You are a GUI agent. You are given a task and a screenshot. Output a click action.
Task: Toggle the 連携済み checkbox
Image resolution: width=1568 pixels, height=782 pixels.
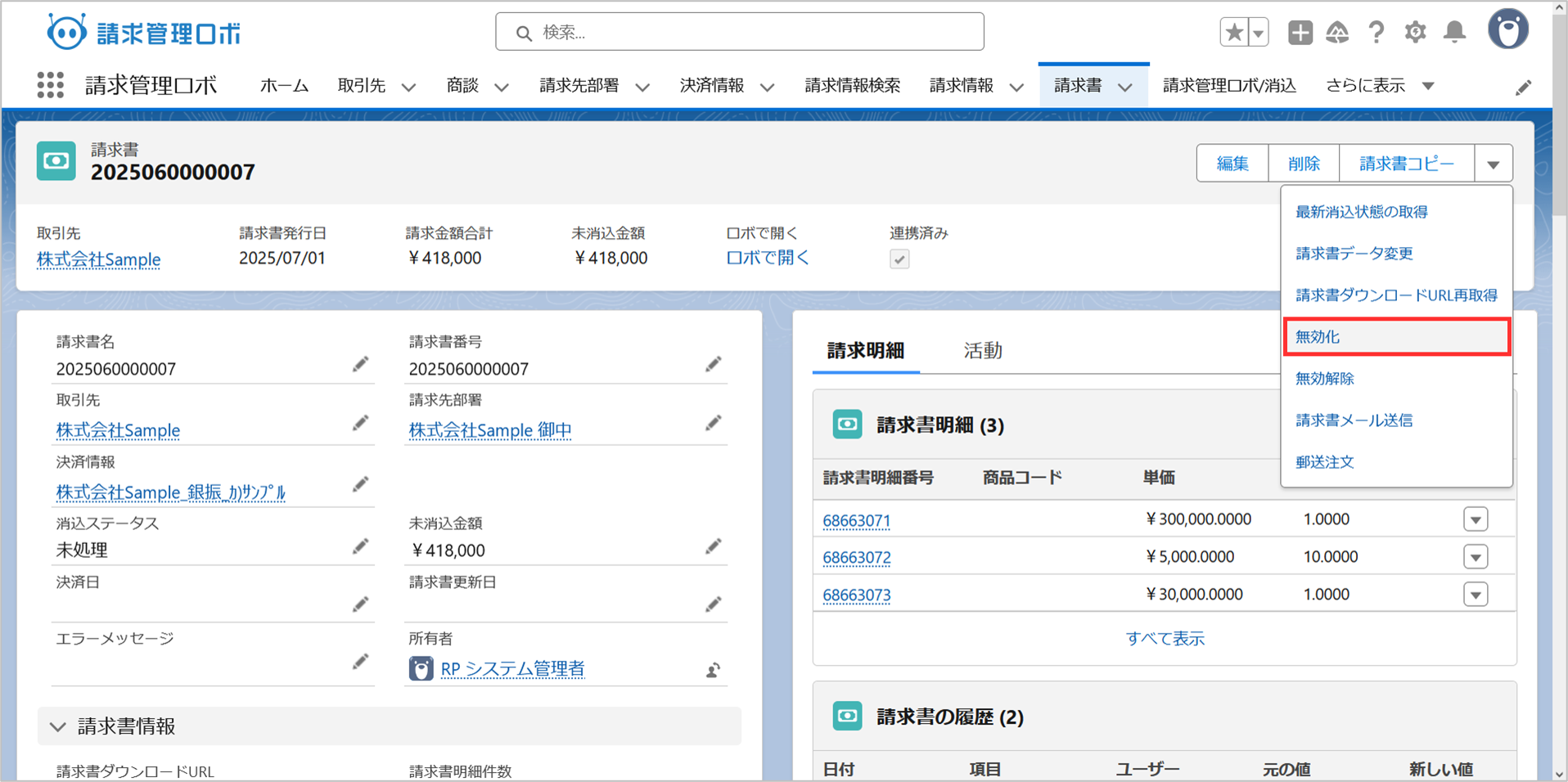pyautogui.click(x=899, y=259)
